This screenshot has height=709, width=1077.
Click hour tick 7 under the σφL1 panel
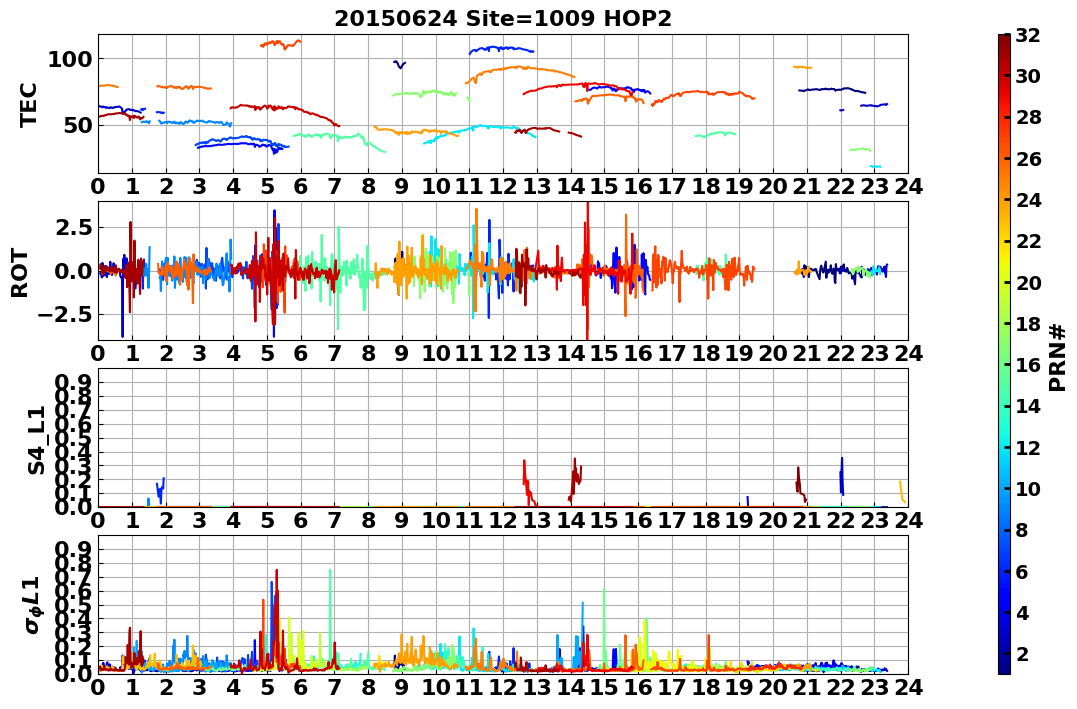[x=335, y=687]
